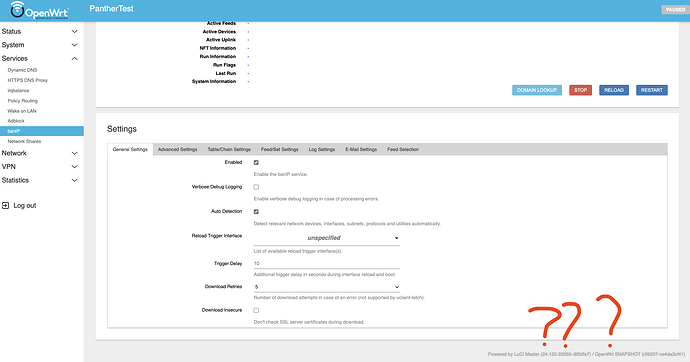Click the Log out icon
This screenshot has height=362, width=690.
tap(5, 205)
